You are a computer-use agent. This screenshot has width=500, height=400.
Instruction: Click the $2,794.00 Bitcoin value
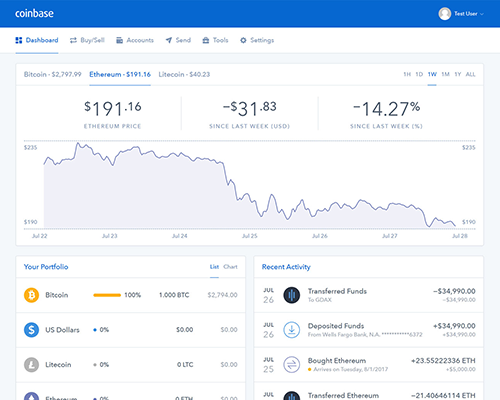tap(222, 295)
